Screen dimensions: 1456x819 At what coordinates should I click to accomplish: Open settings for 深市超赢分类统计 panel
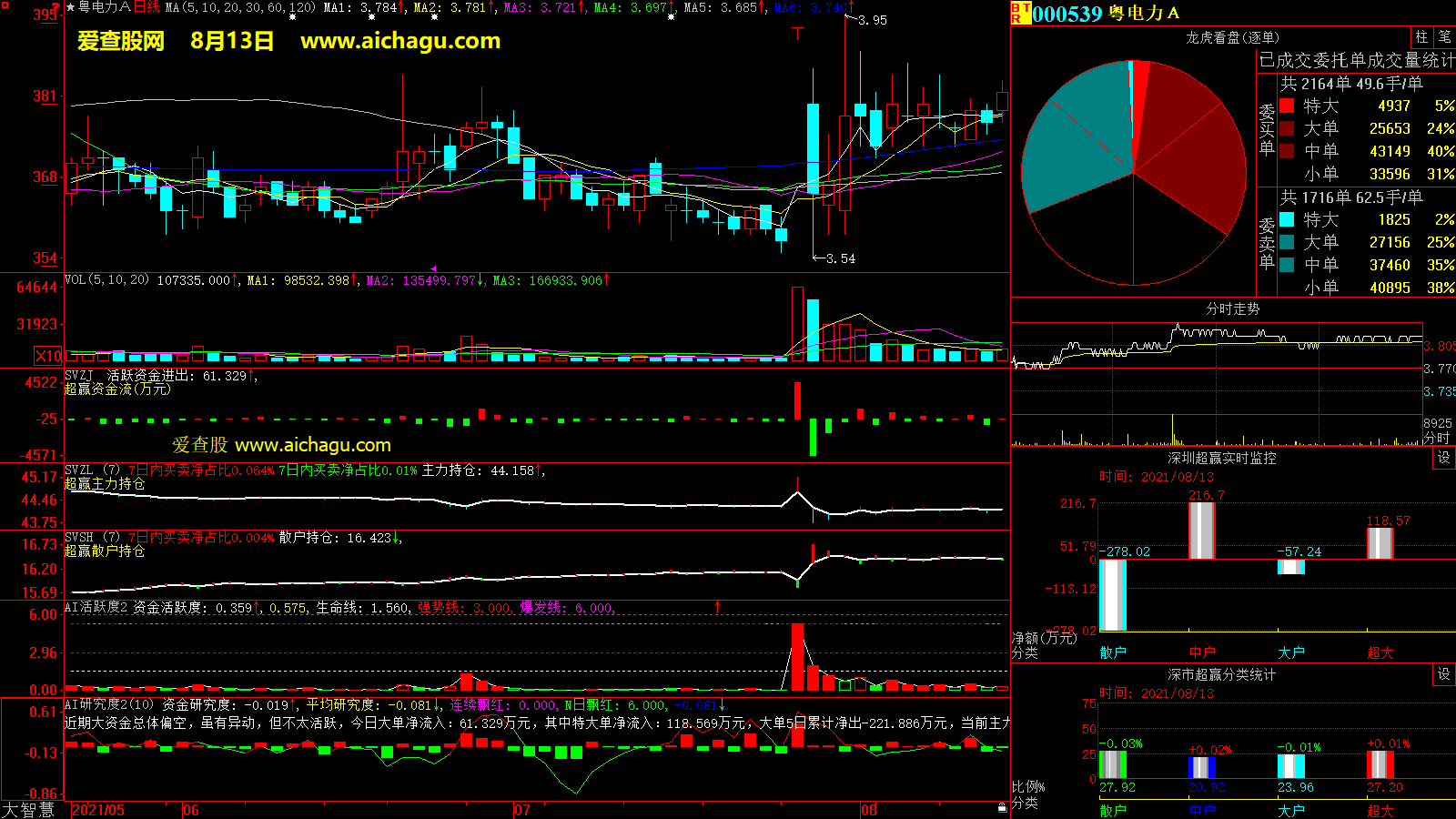(x=1444, y=674)
